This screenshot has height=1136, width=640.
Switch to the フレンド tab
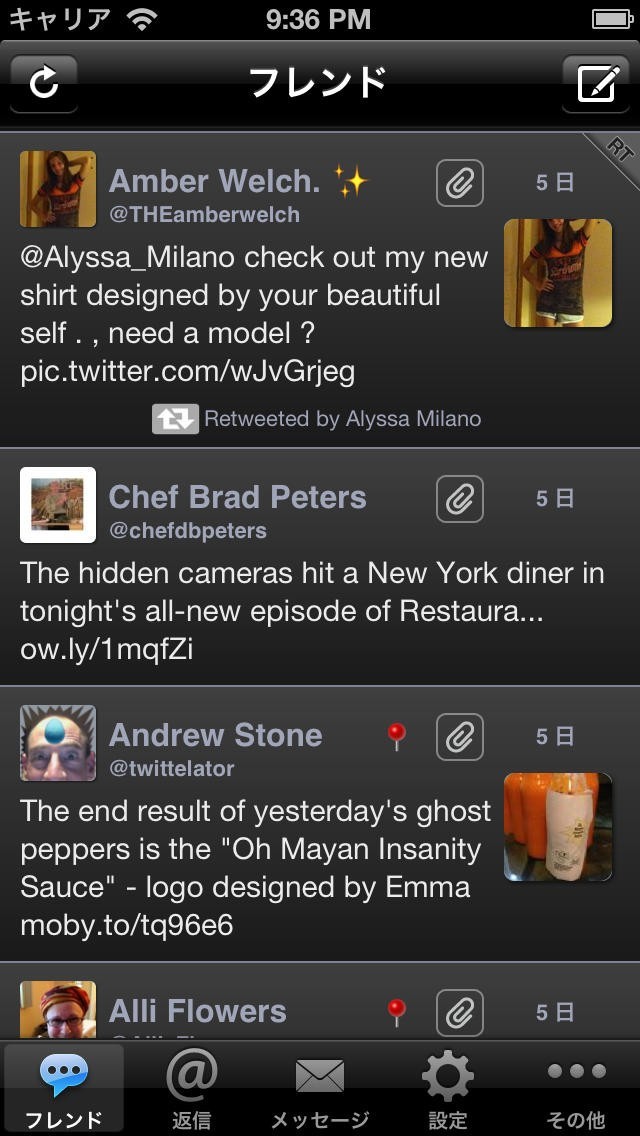(64, 1090)
